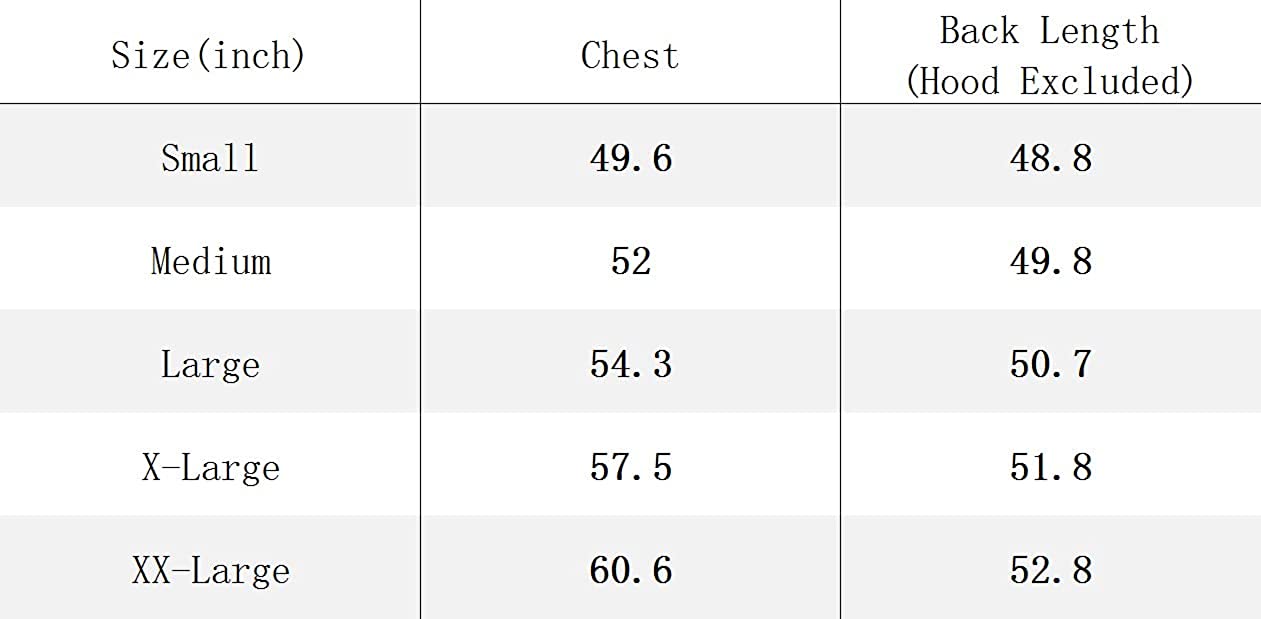Click the X-Large size row label
Viewport: 1261px width, 619px height.
[210, 468]
